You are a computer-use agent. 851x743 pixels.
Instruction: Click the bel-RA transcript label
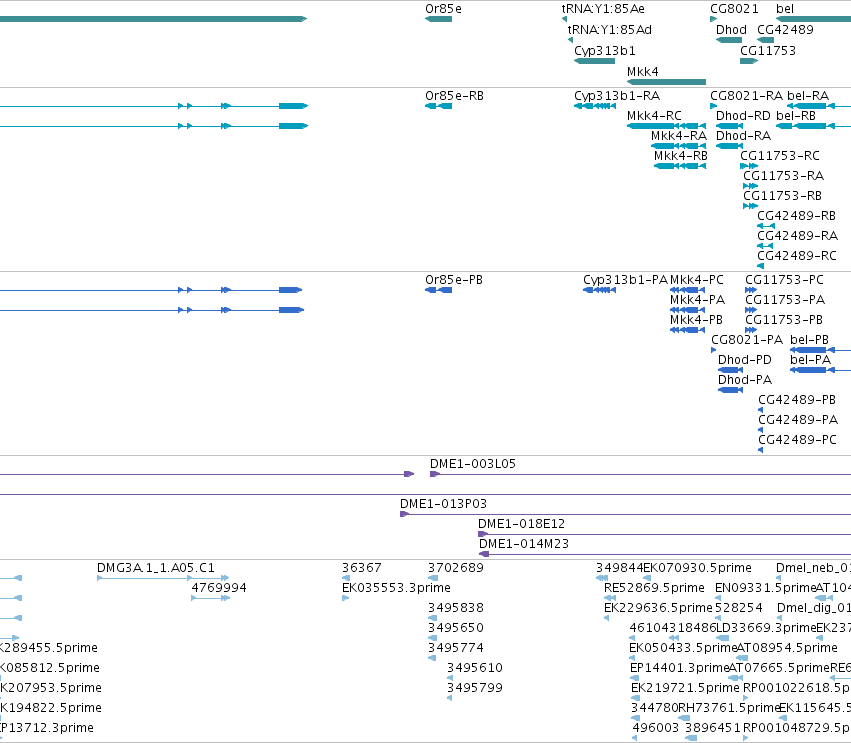pyautogui.click(x=808, y=96)
